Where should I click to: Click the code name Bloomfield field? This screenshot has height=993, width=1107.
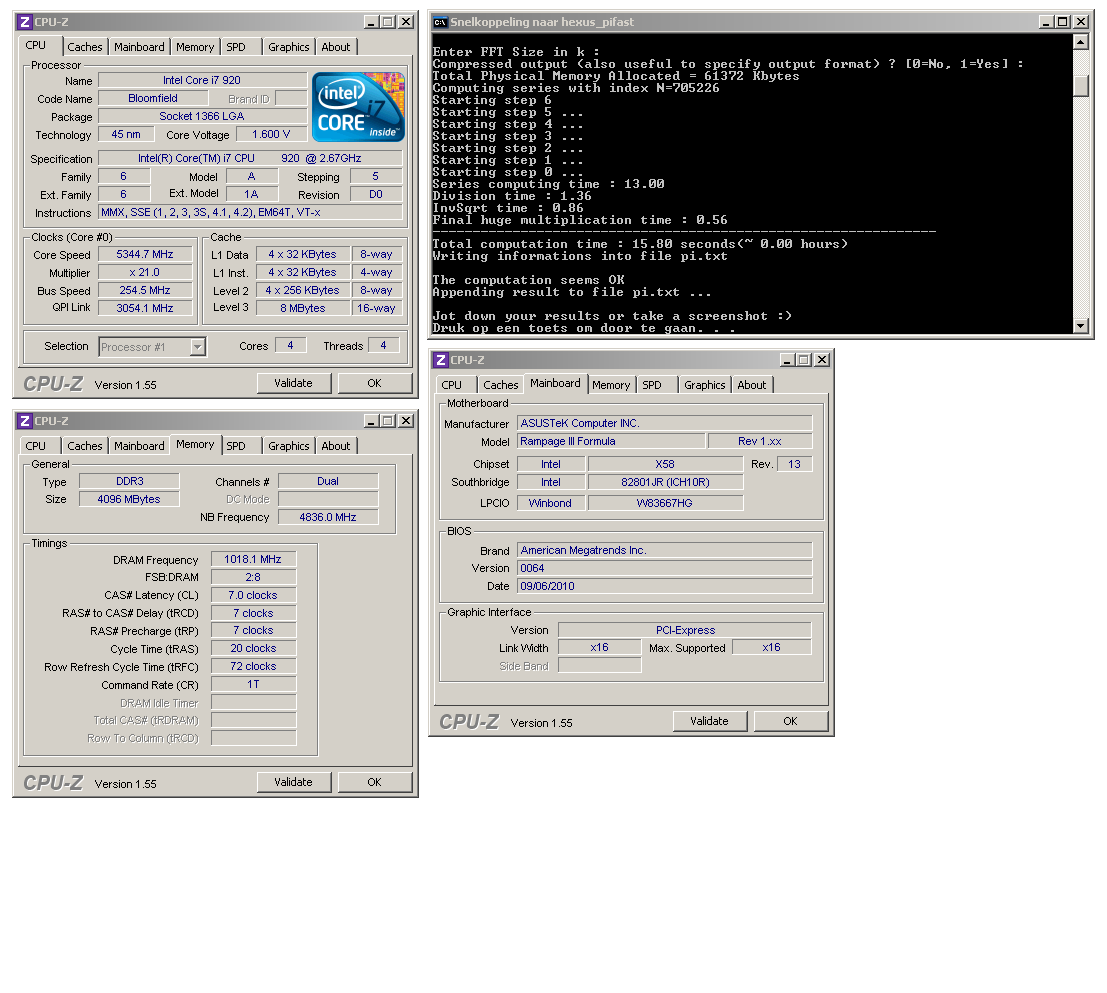[x=153, y=98]
